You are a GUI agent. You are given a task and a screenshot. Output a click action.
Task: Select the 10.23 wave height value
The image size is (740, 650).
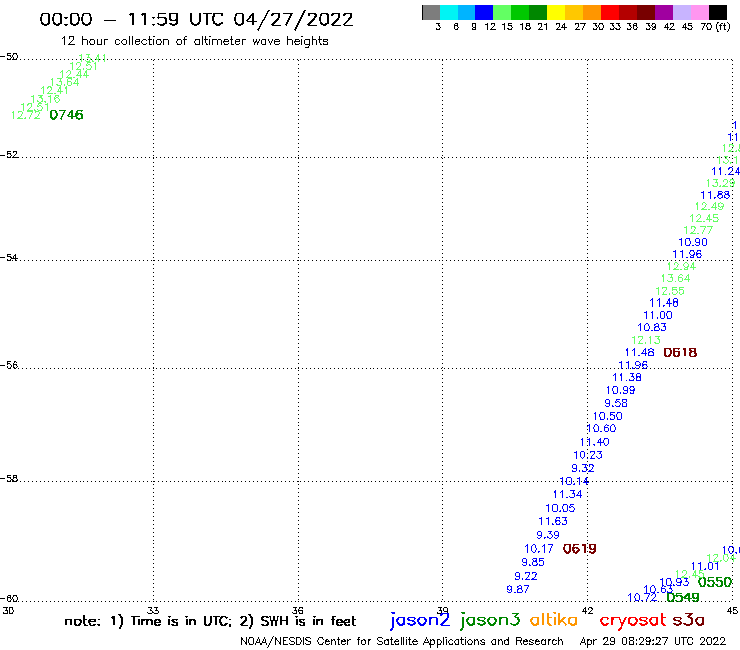(x=588, y=455)
